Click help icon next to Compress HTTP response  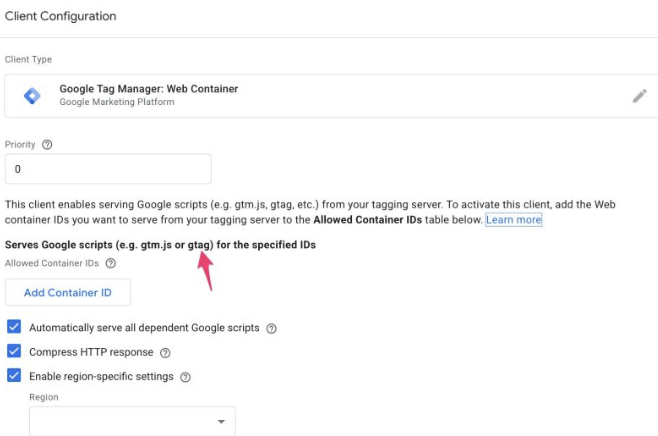(166, 352)
